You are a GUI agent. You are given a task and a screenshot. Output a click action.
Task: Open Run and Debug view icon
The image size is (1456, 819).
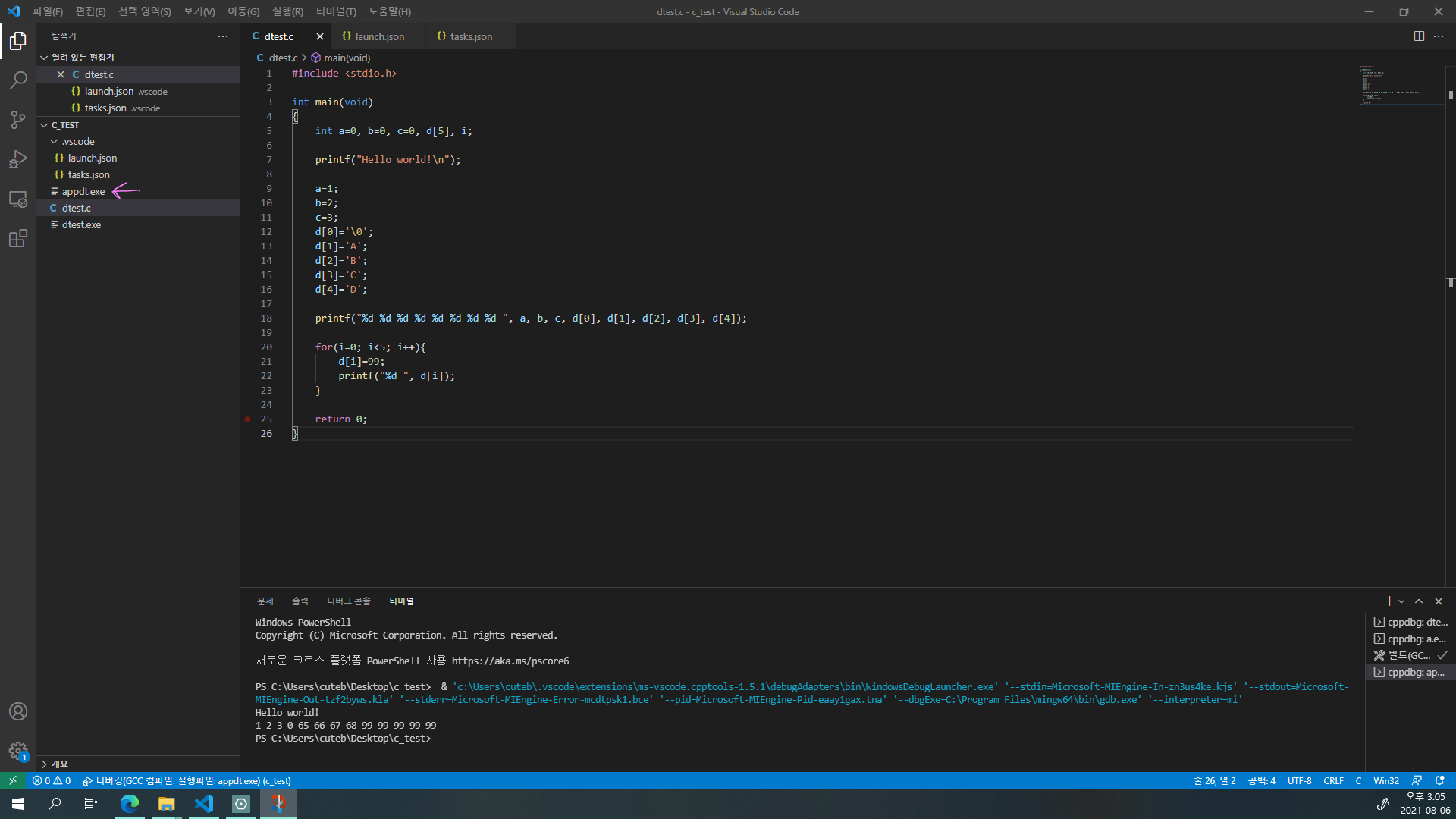[x=18, y=159]
